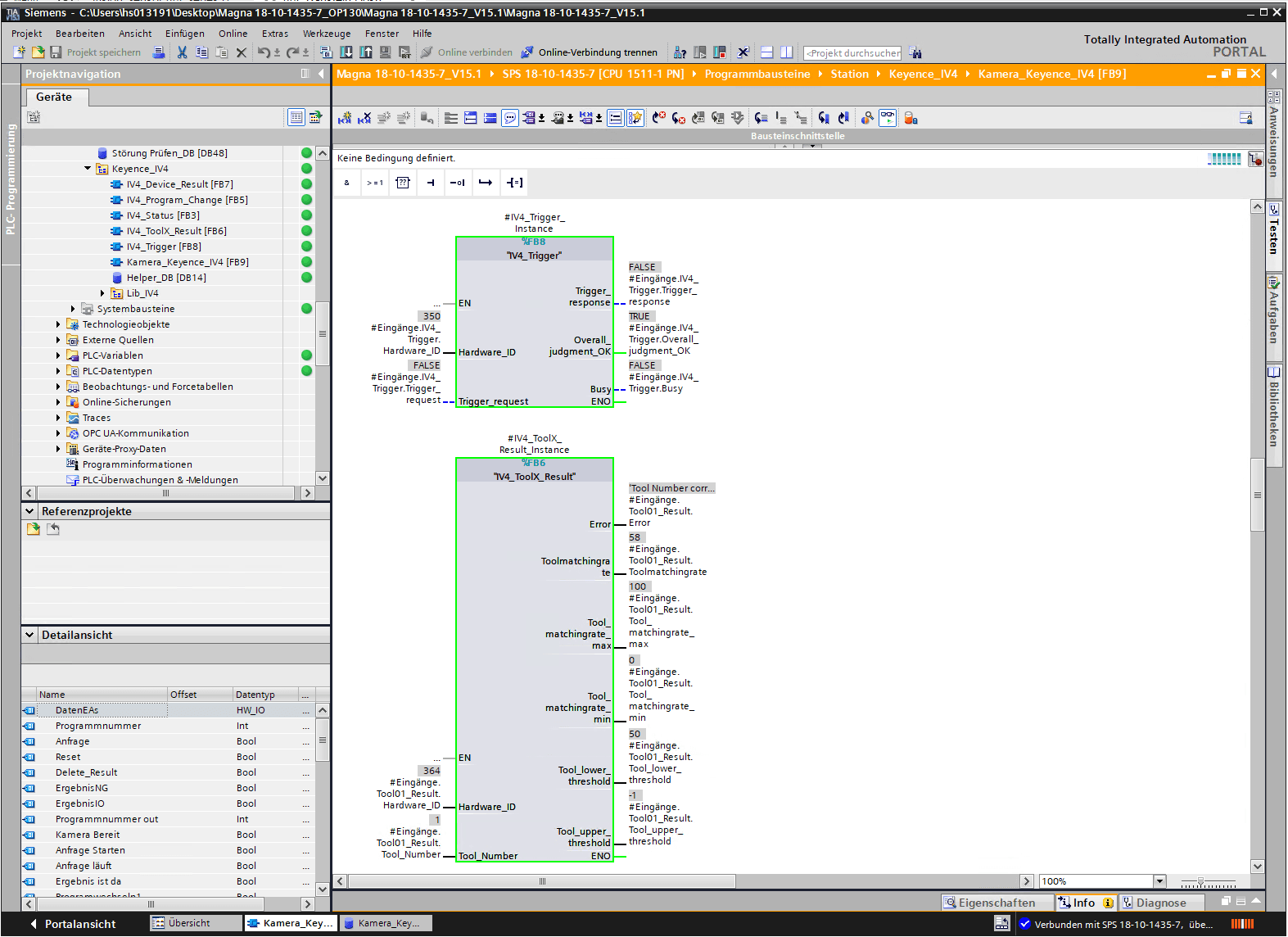Click the help question-mark icon in main toolbar
Screen dimensions: 1288x937
680,52
